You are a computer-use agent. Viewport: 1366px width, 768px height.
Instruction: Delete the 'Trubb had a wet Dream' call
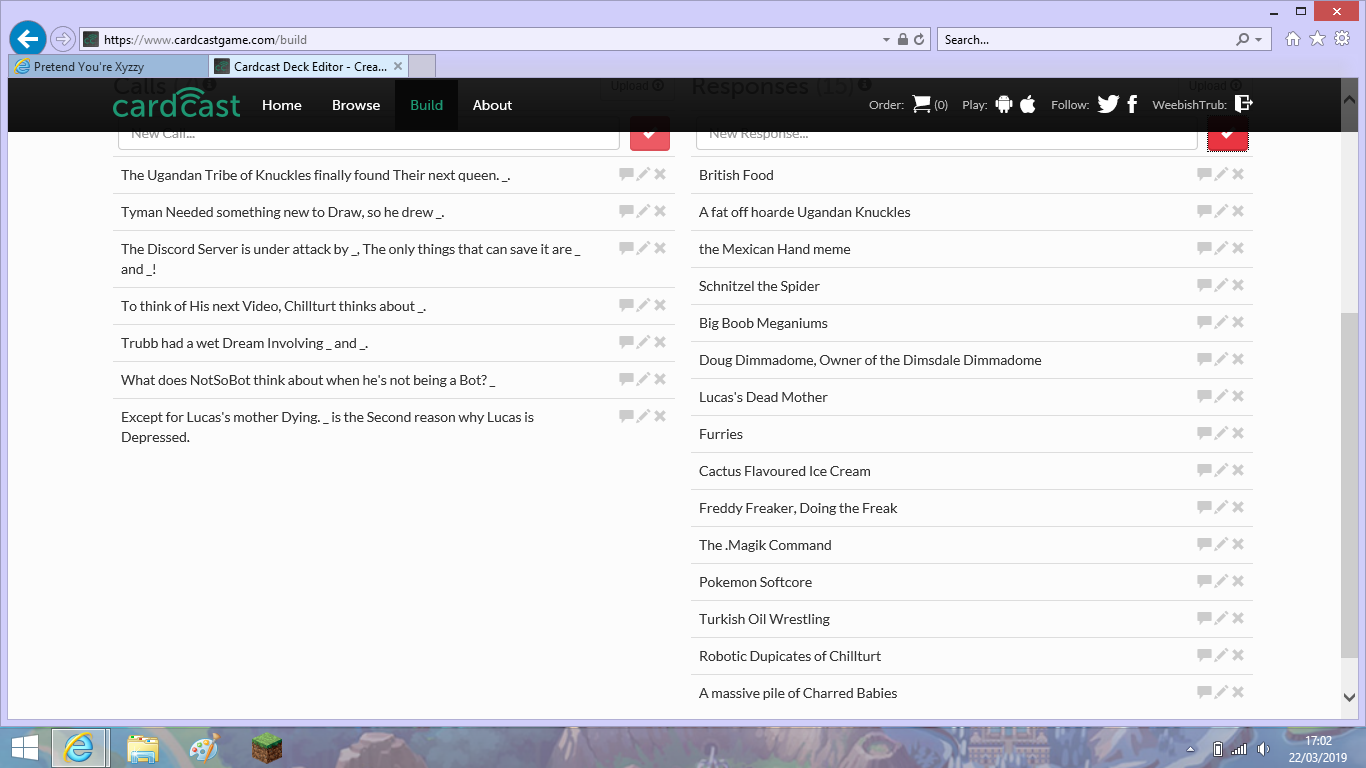660,342
